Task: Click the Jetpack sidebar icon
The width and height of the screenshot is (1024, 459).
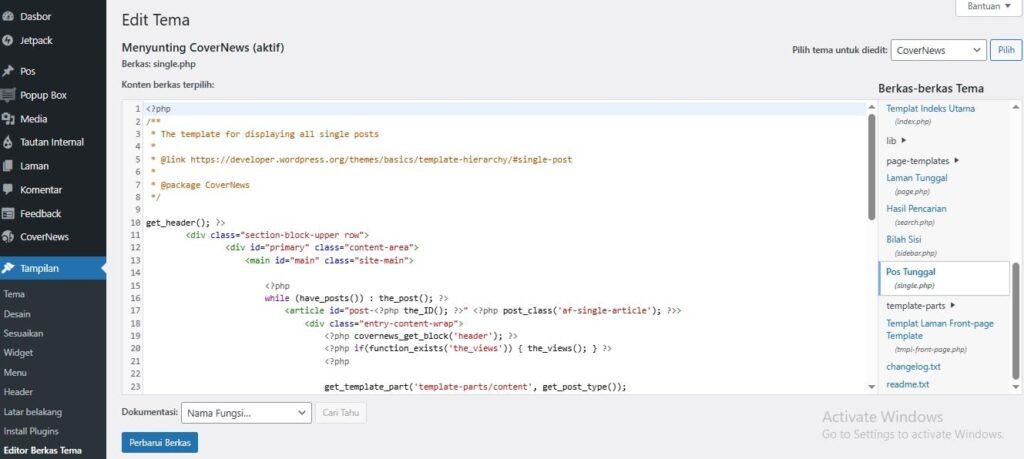Action: (8, 40)
